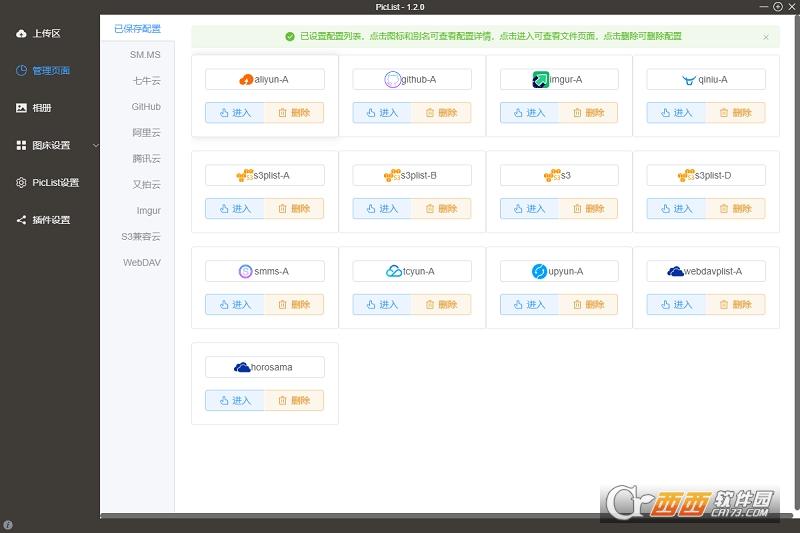Expand the 图床设置 submenu arrow

click(x=95, y=145)
